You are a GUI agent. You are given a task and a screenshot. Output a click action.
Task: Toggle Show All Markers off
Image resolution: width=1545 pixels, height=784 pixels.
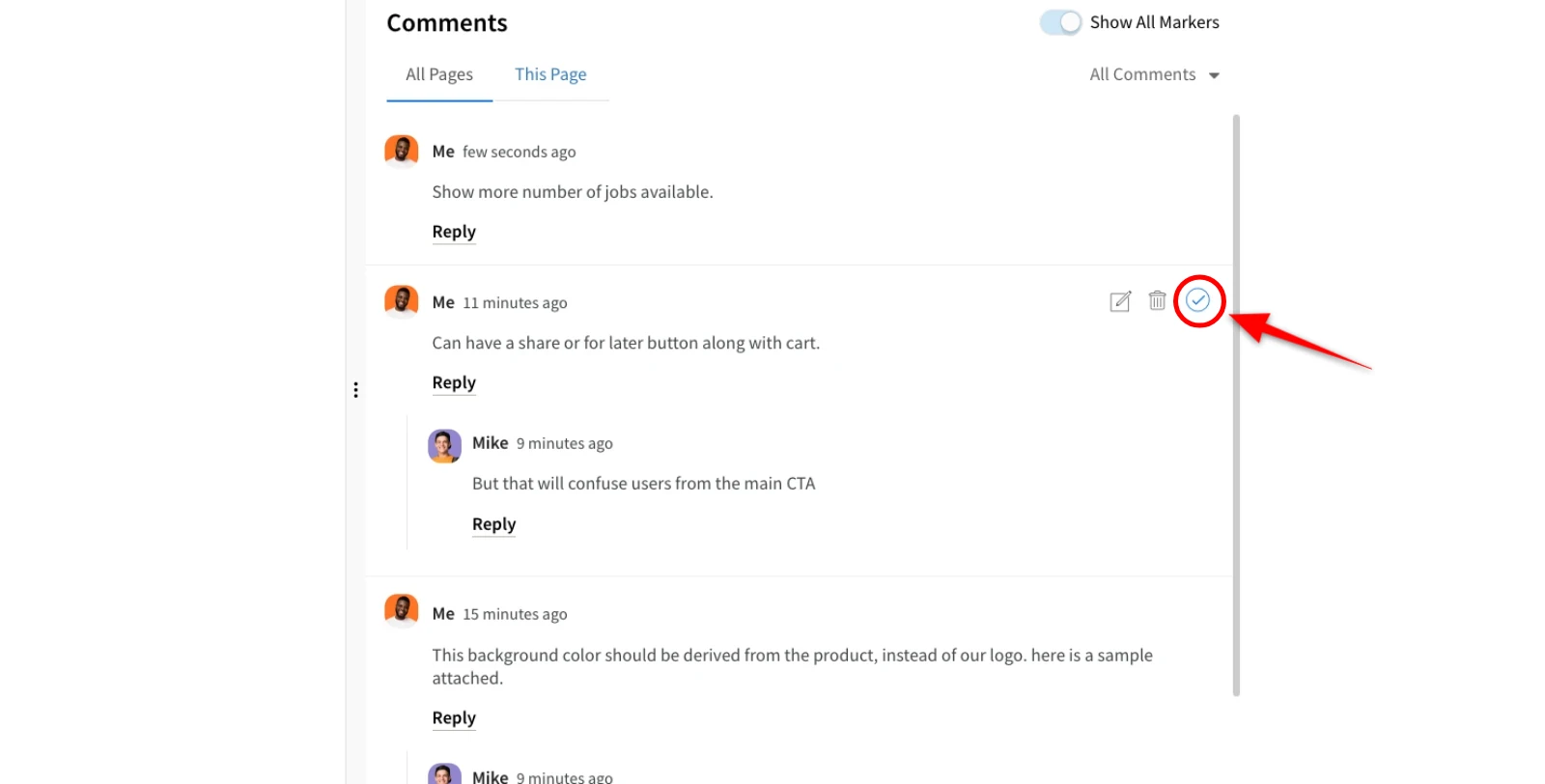(x=1059, y=21)
